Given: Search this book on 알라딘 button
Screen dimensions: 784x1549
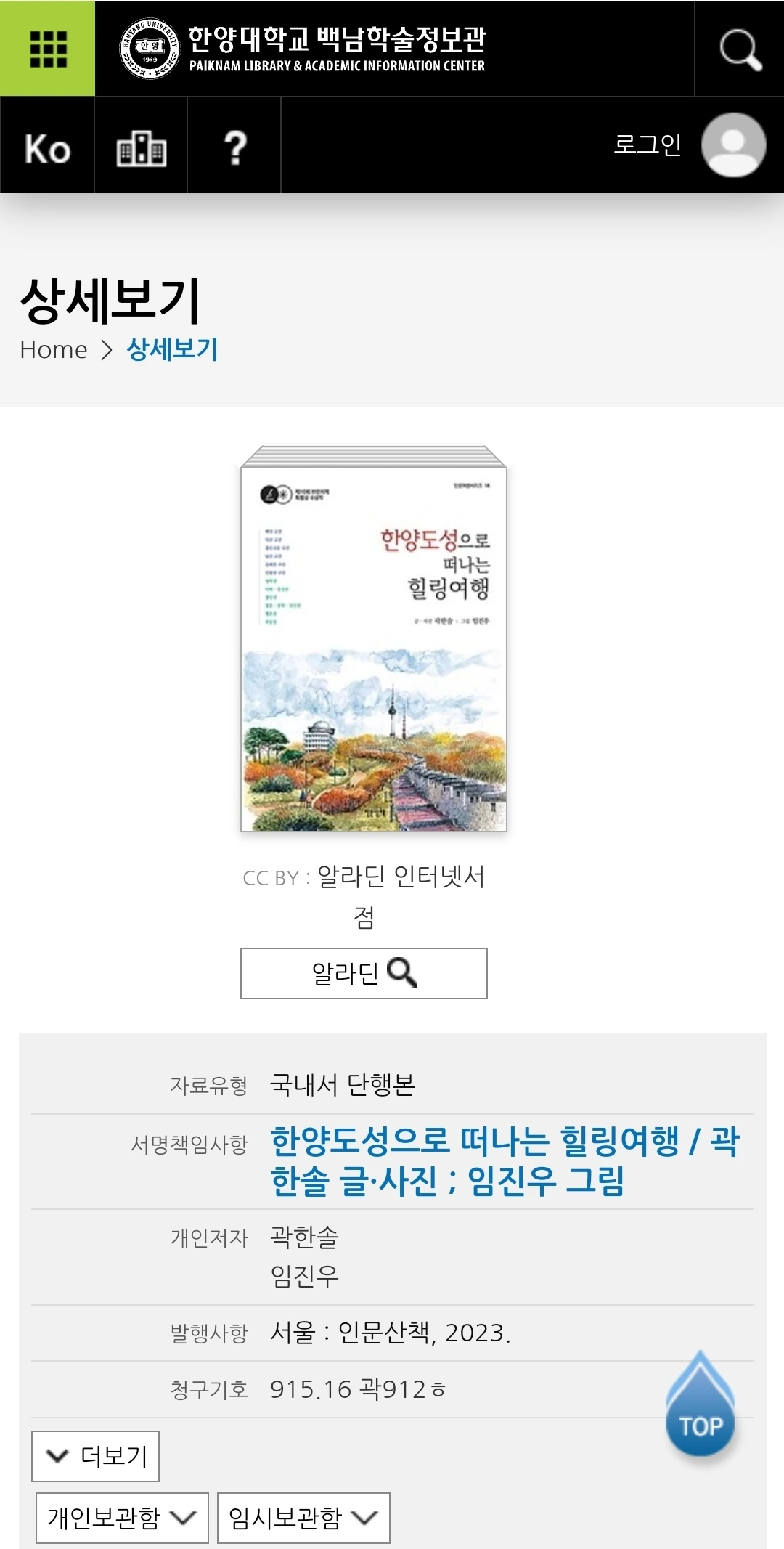Looking at the screenshot, I should point(364,973).
